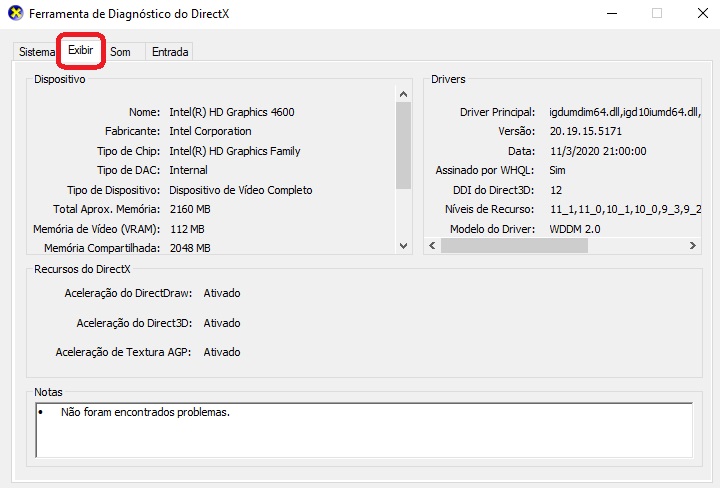720x488 pixels.
Task: Open the Som tab
Action: [120, 52]
